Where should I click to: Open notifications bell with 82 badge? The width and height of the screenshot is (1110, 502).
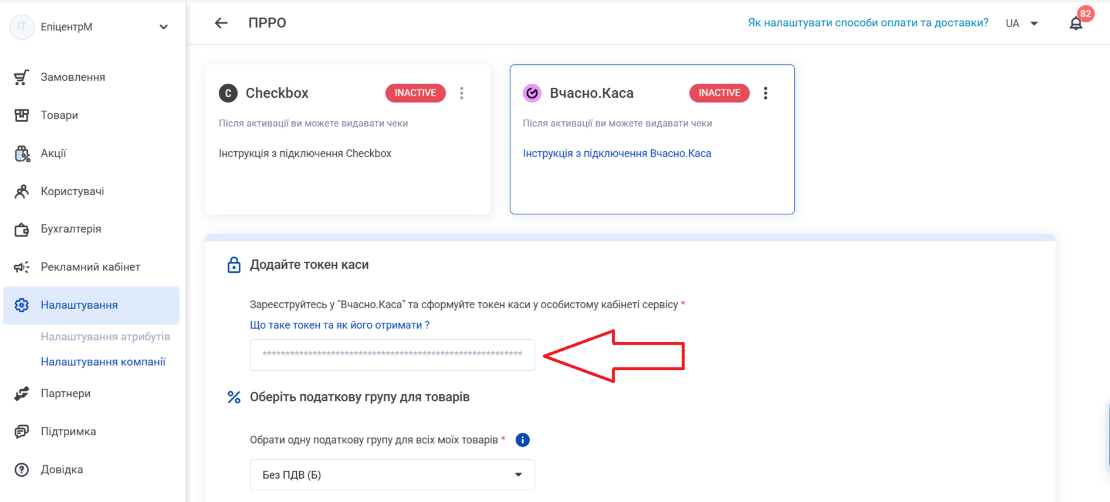[1076, 23]
